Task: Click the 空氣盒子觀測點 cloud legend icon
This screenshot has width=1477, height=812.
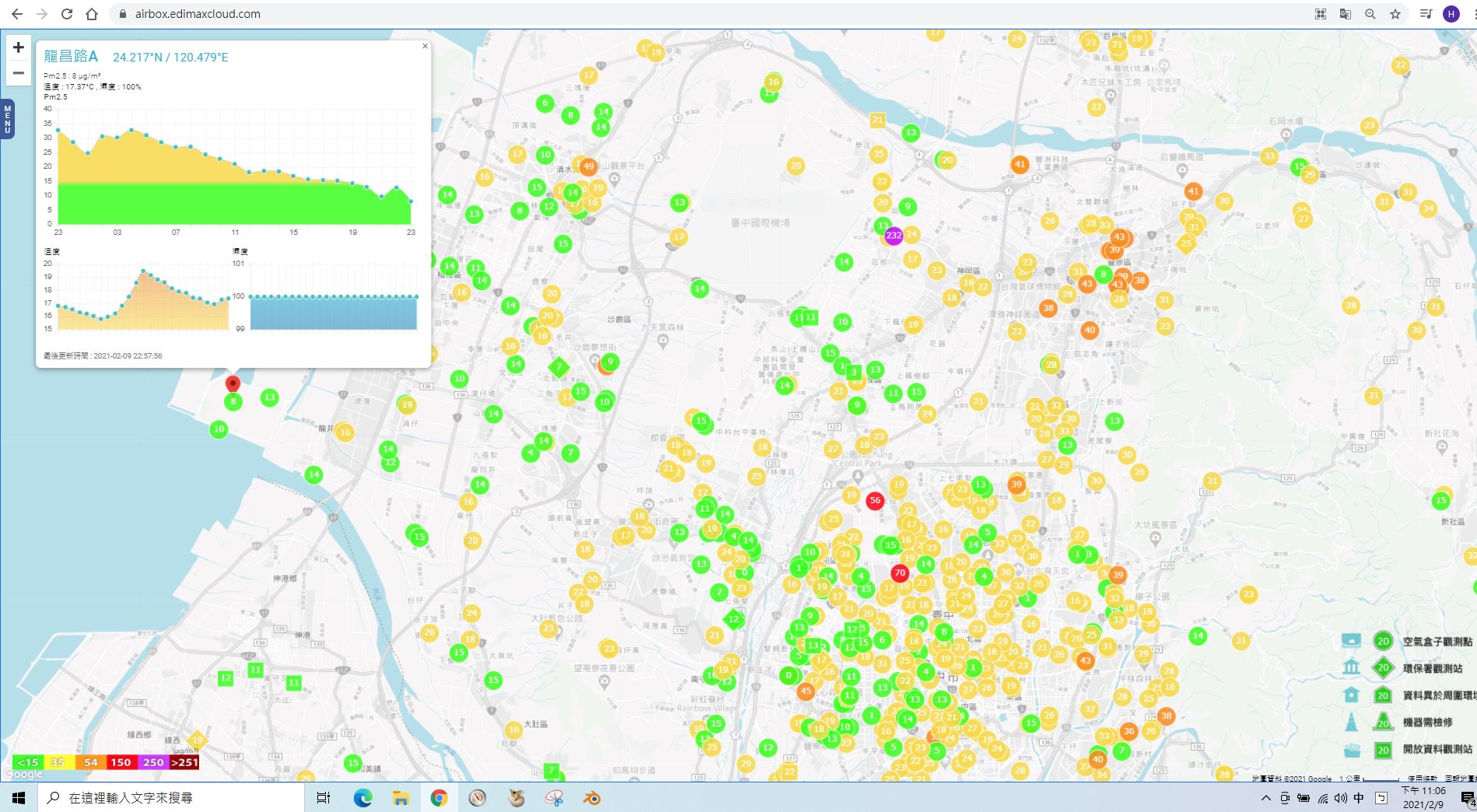Action: (1352, 641)
